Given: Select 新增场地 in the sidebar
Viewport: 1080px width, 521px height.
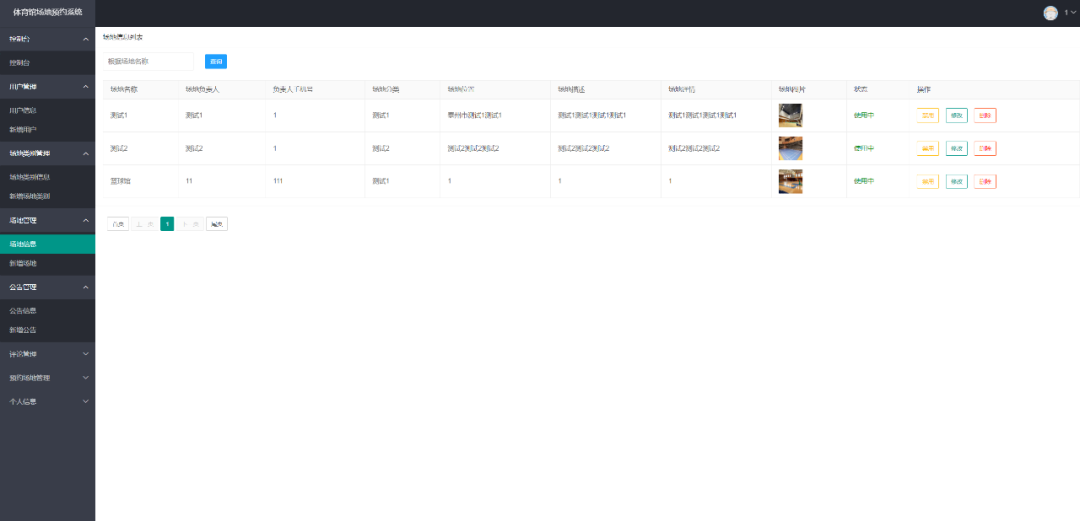Looking at the screenshot, I should point(24,263).
